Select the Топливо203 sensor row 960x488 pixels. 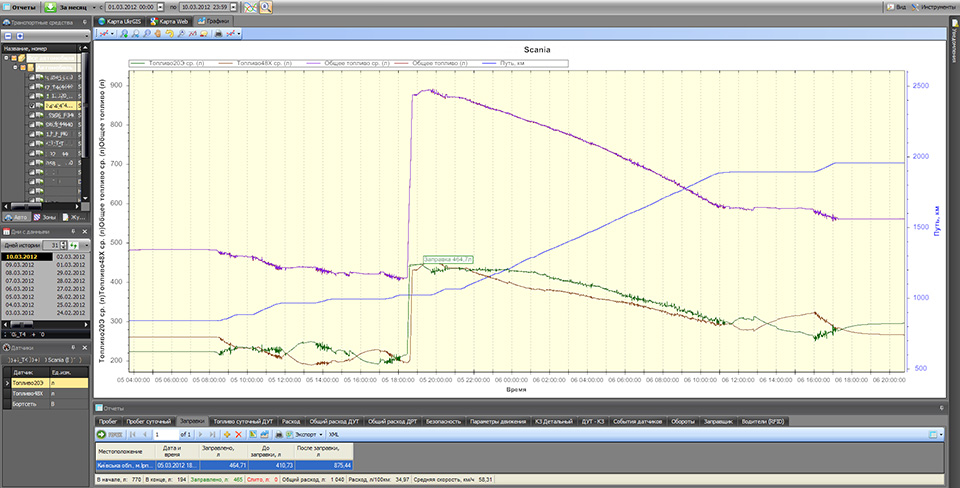46,383
